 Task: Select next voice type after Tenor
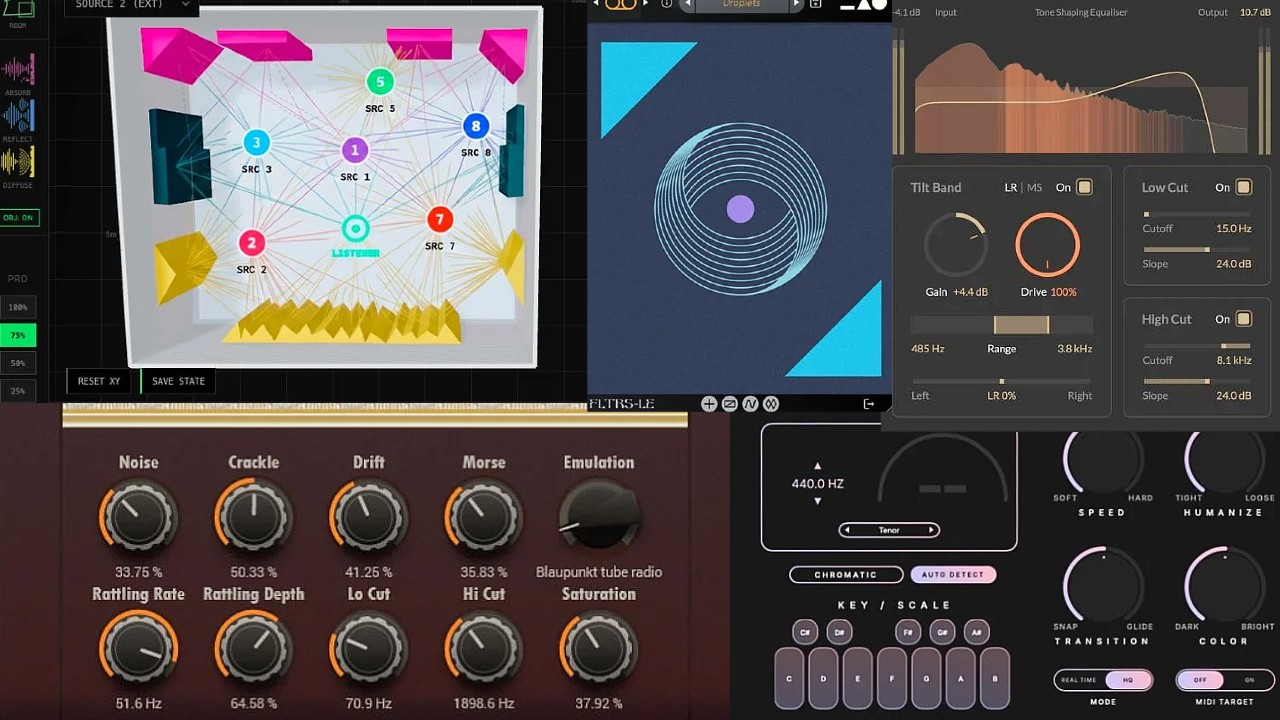click(932, 530)
